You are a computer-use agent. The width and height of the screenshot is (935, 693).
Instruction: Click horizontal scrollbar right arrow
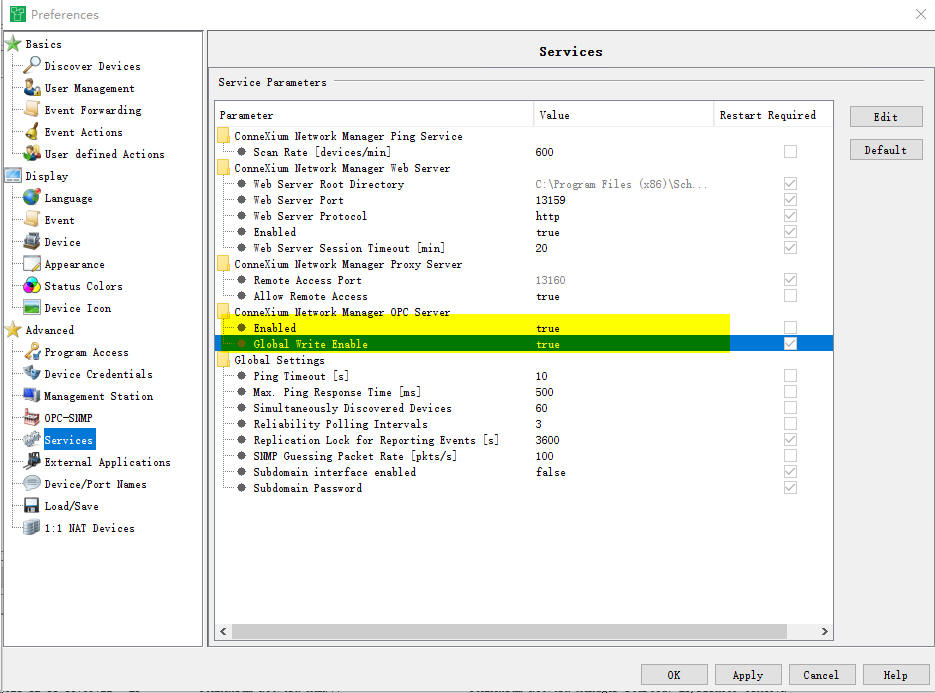825,631
